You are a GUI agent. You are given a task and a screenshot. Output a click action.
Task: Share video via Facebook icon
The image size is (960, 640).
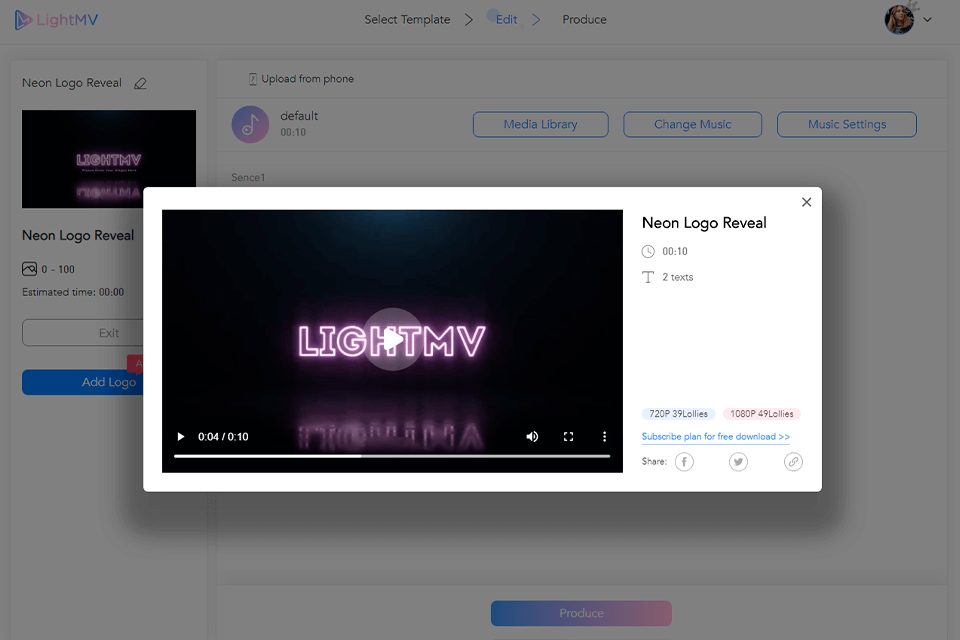[x=684, y=462]
